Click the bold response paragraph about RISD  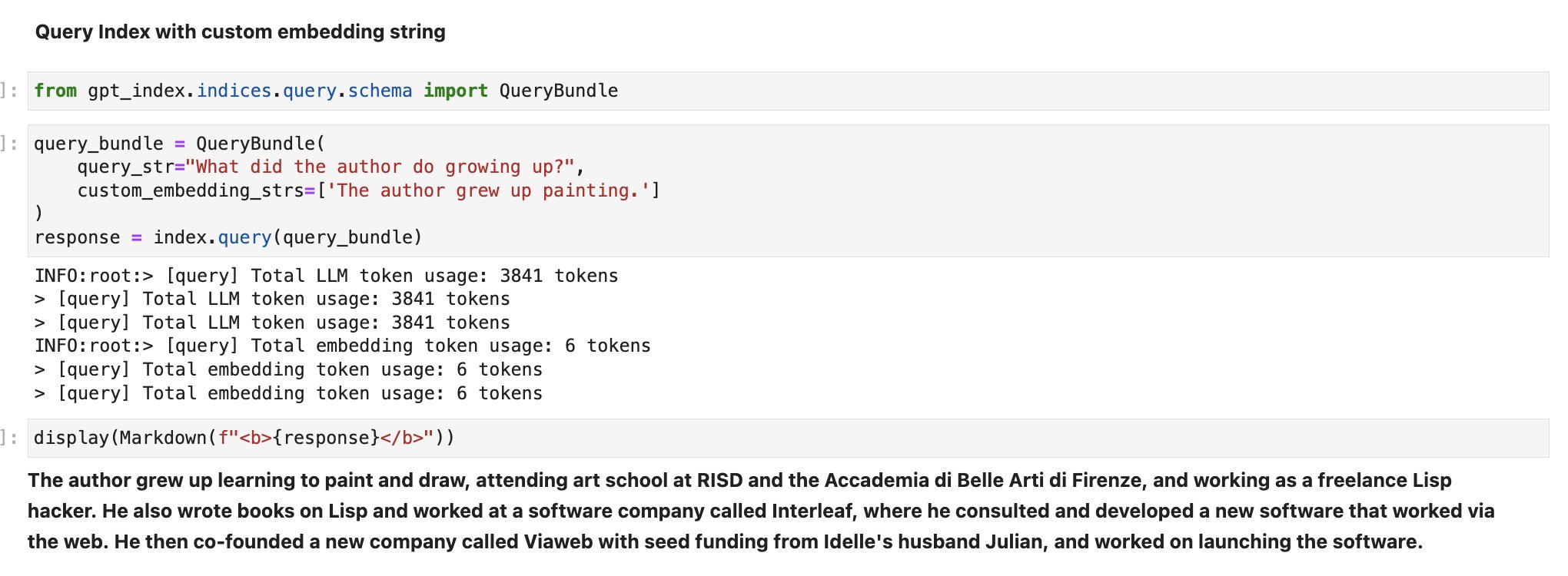point(761,511)
